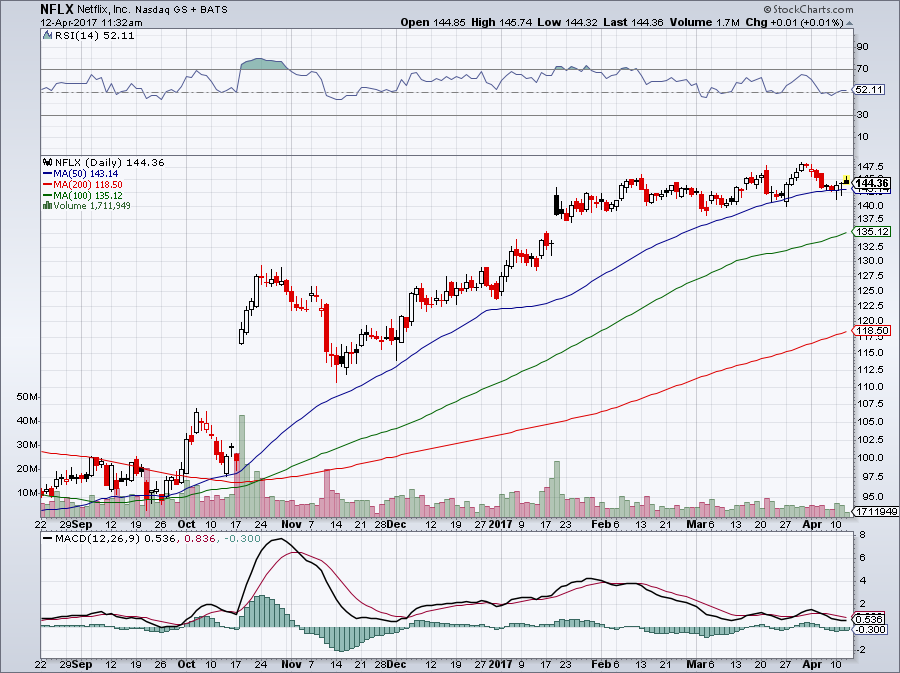The height and width of the screenshot is (673, 900).
Task: Click the 135.12 MA(100) tag on price axis
Action: click(x=872, y=232)
